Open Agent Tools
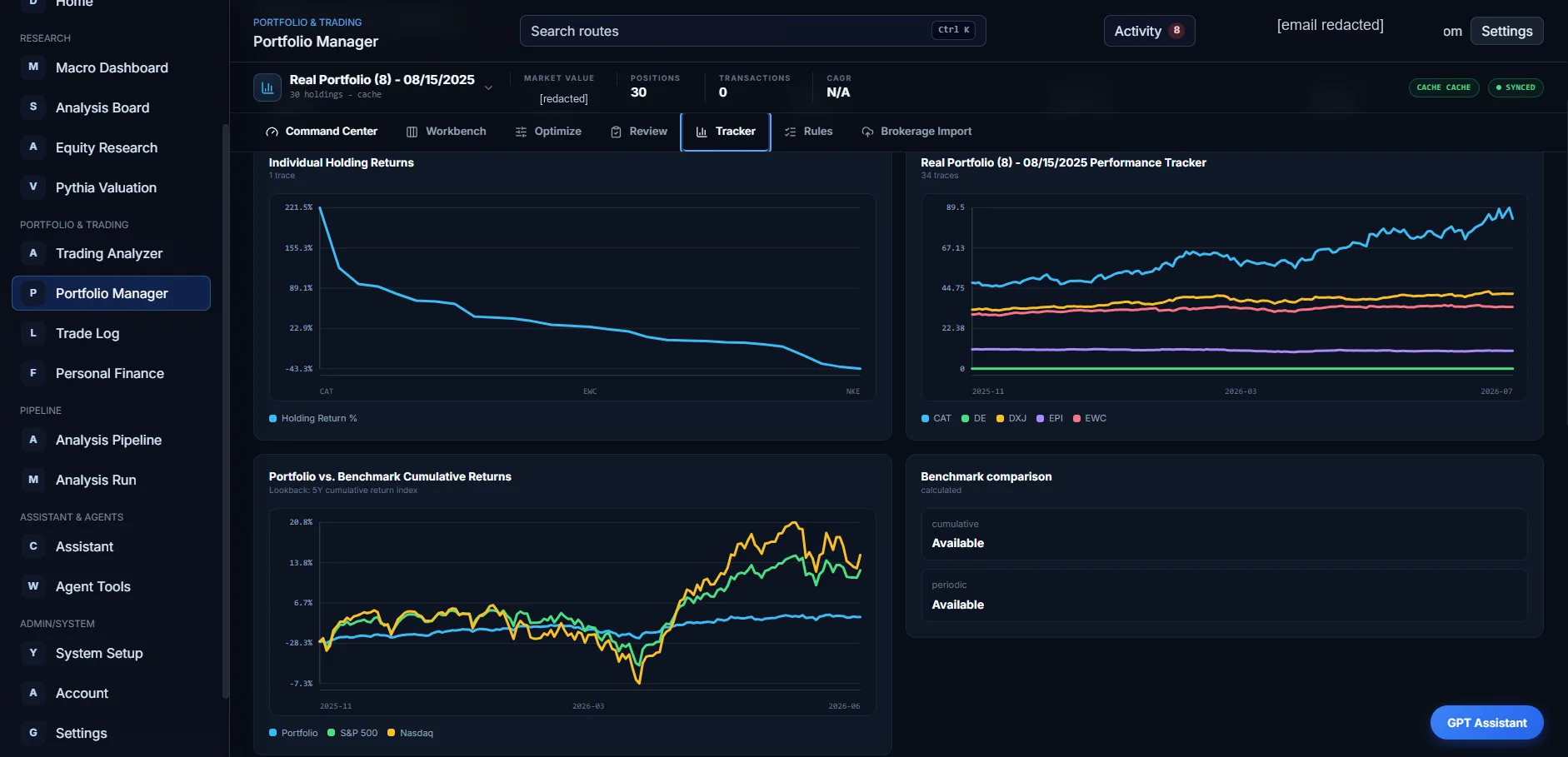 click(112, 586)
